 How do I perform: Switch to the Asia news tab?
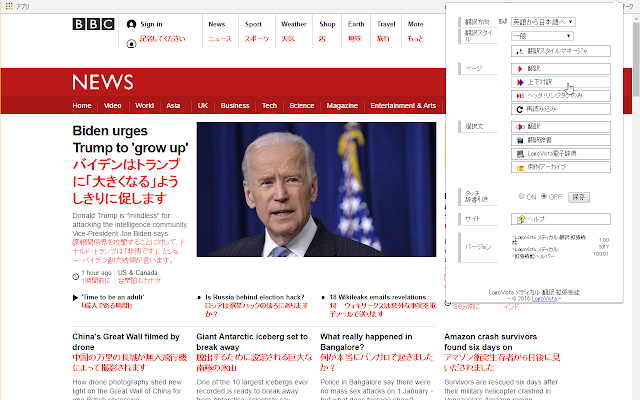(x=173, y=105)
